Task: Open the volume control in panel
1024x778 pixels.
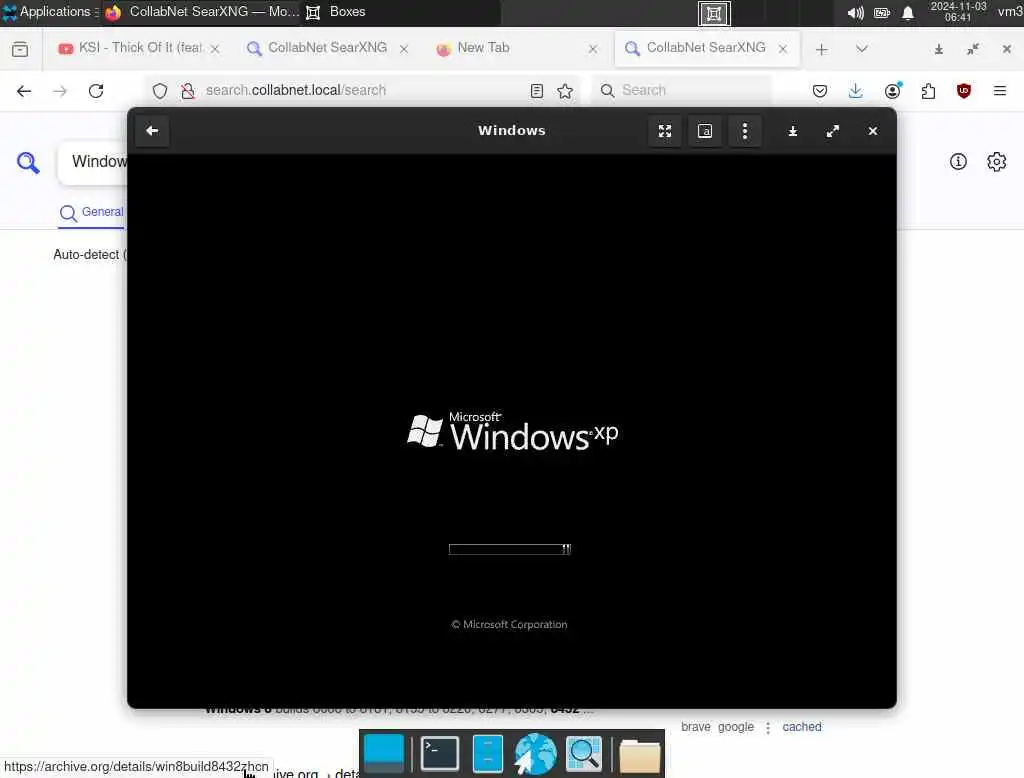Action: coord(855,13)
